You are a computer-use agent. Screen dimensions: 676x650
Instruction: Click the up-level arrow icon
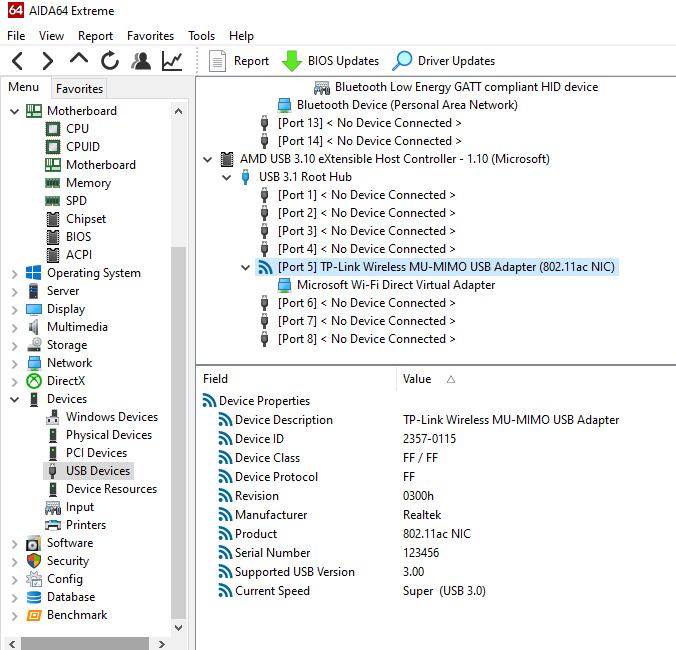pyautogui.click(x=78, y=59)
